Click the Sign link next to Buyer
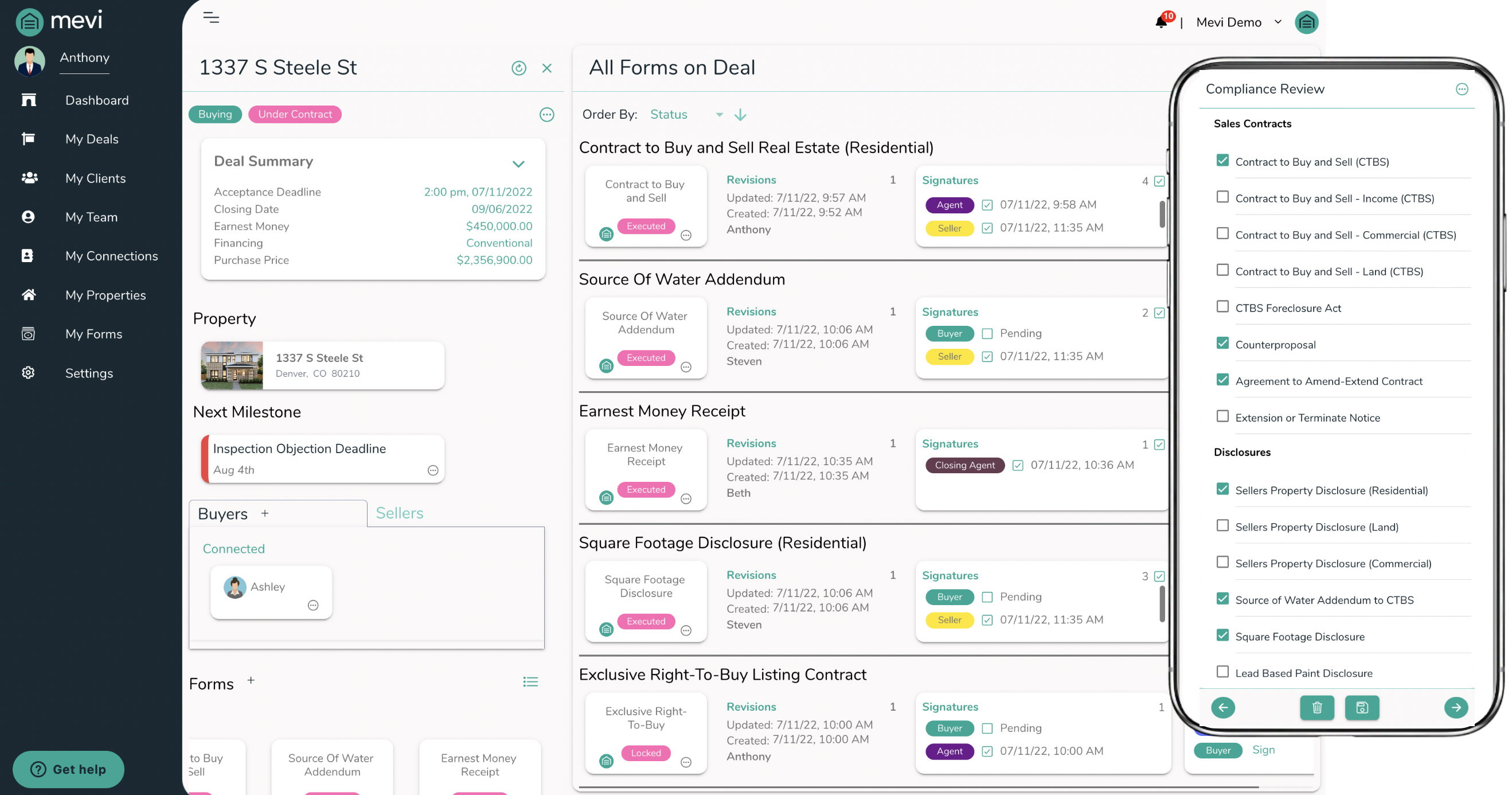 (x=1263, y=750)
